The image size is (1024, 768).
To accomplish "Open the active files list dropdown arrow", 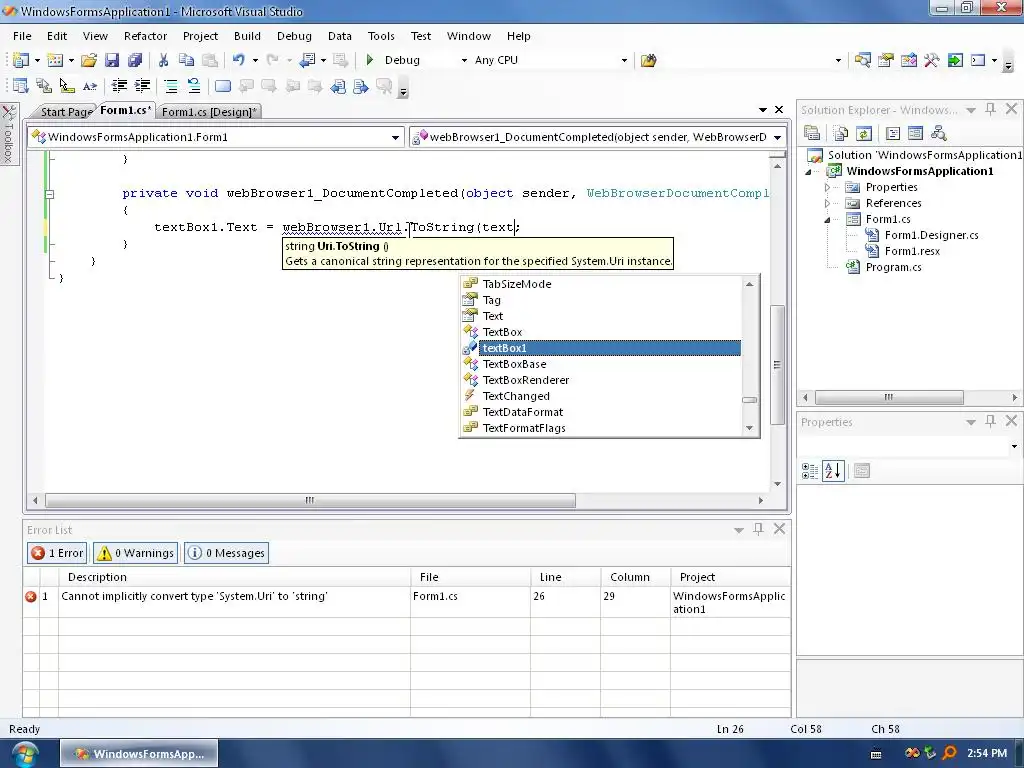I will pos(762,110).
